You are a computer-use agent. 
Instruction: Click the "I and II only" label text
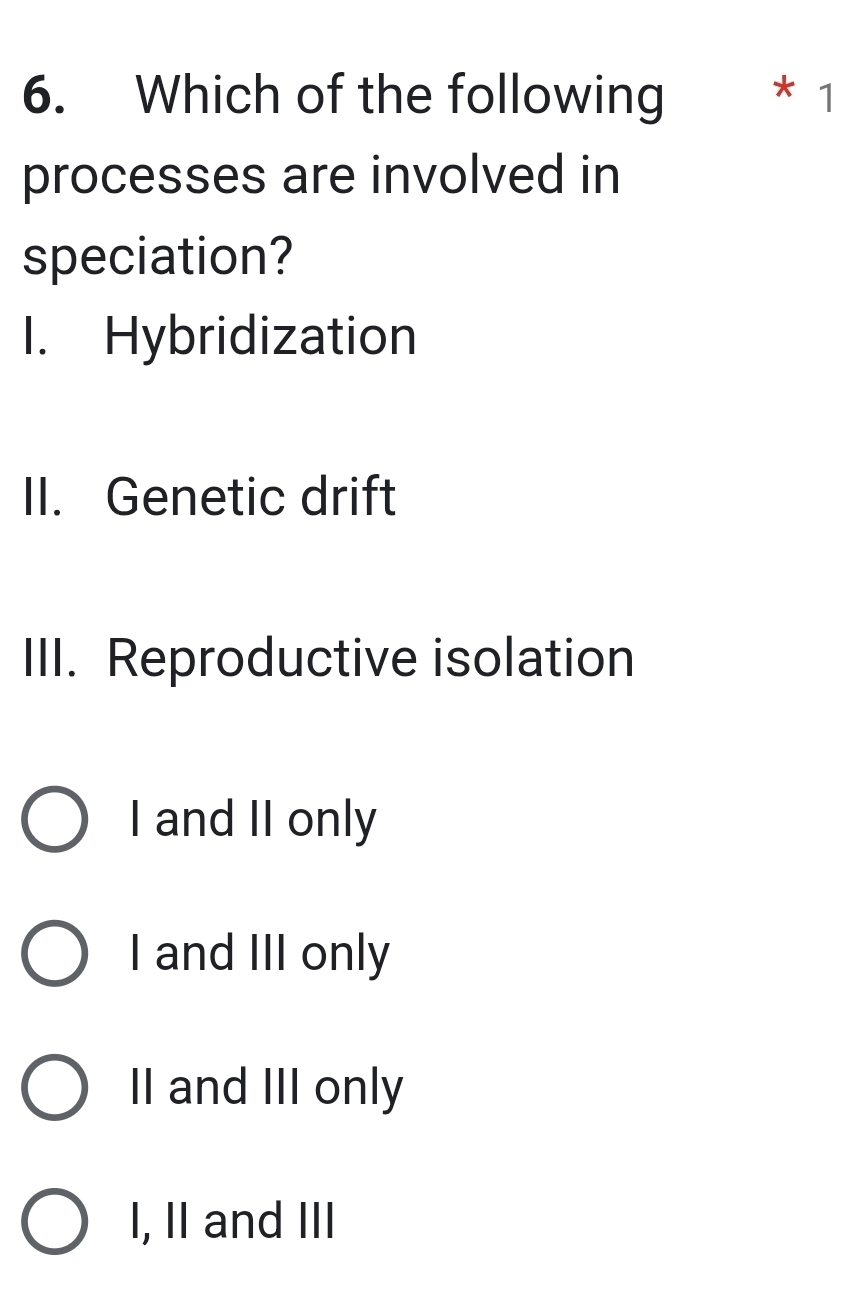tap(250, 820)
